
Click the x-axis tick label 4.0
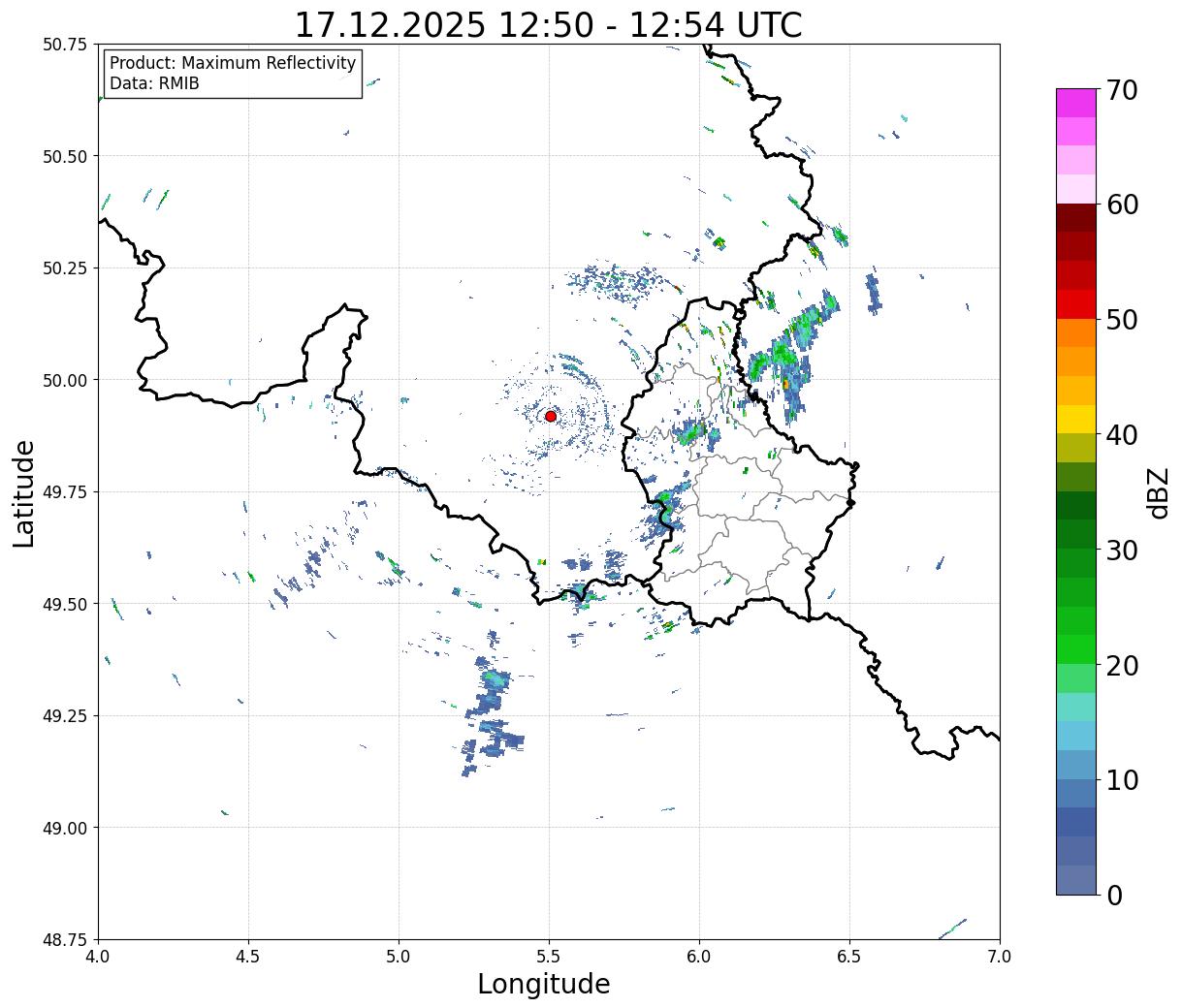pyautogui.click(x=98, y=956)
